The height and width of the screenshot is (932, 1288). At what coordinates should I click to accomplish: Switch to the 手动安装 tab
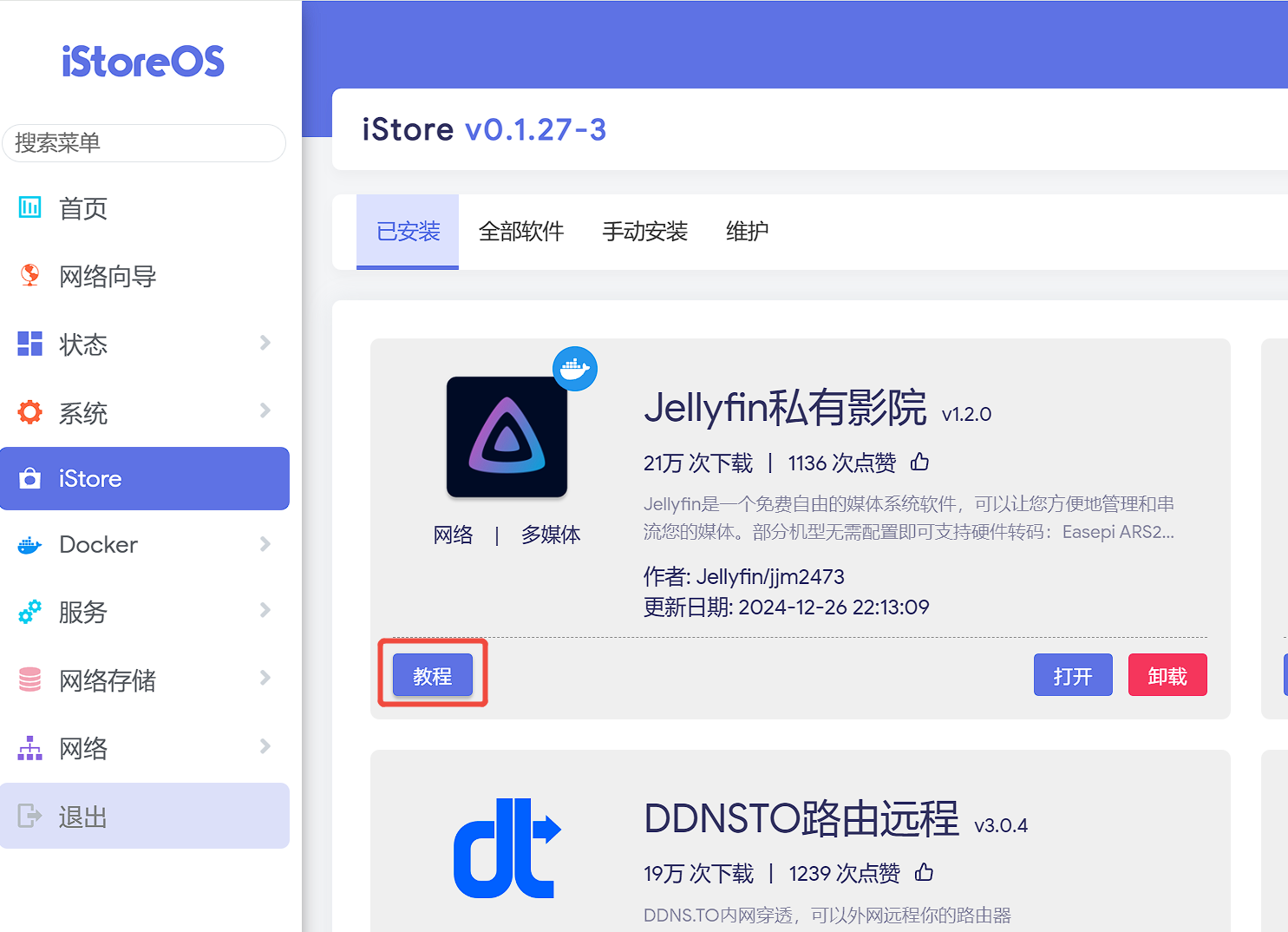644,232
